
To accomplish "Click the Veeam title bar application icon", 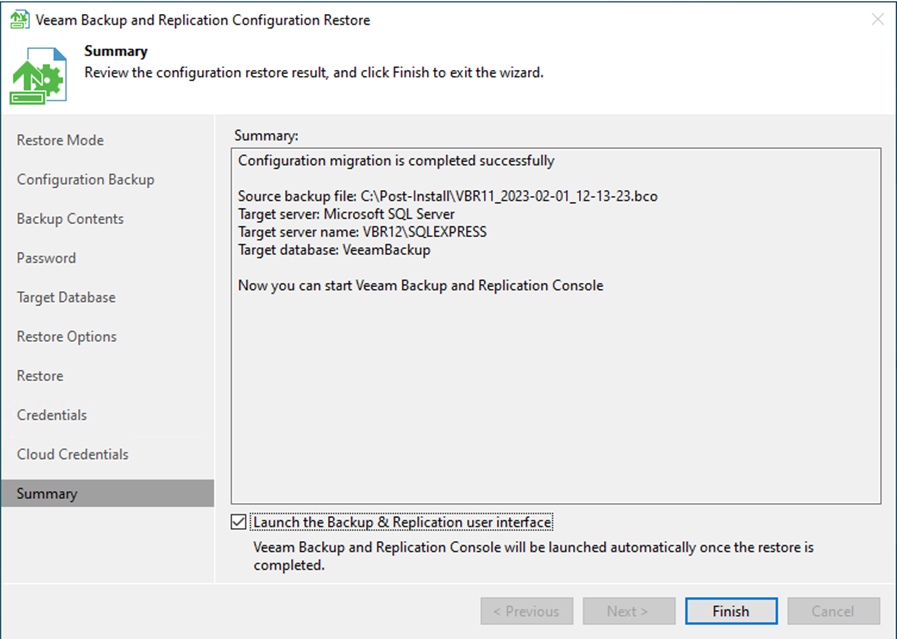I will point(19,19).
